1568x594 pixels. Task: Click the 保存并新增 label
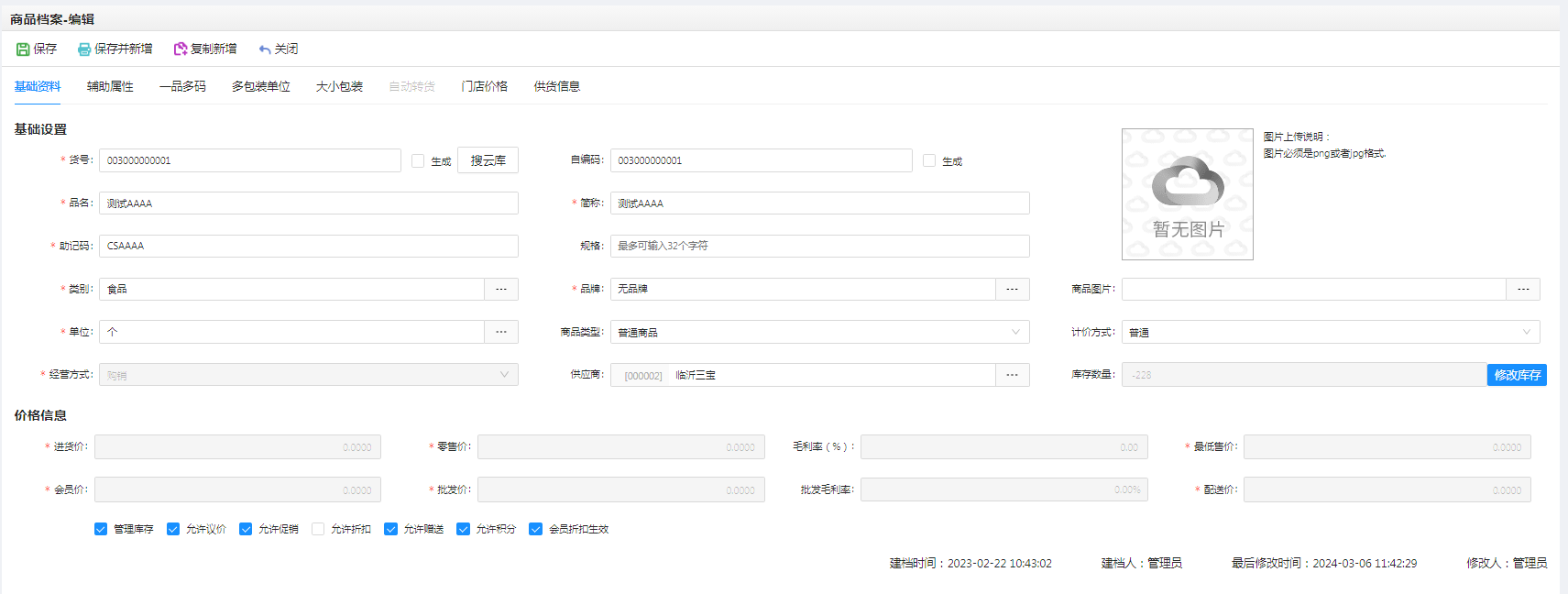click(x=124, y=49)
